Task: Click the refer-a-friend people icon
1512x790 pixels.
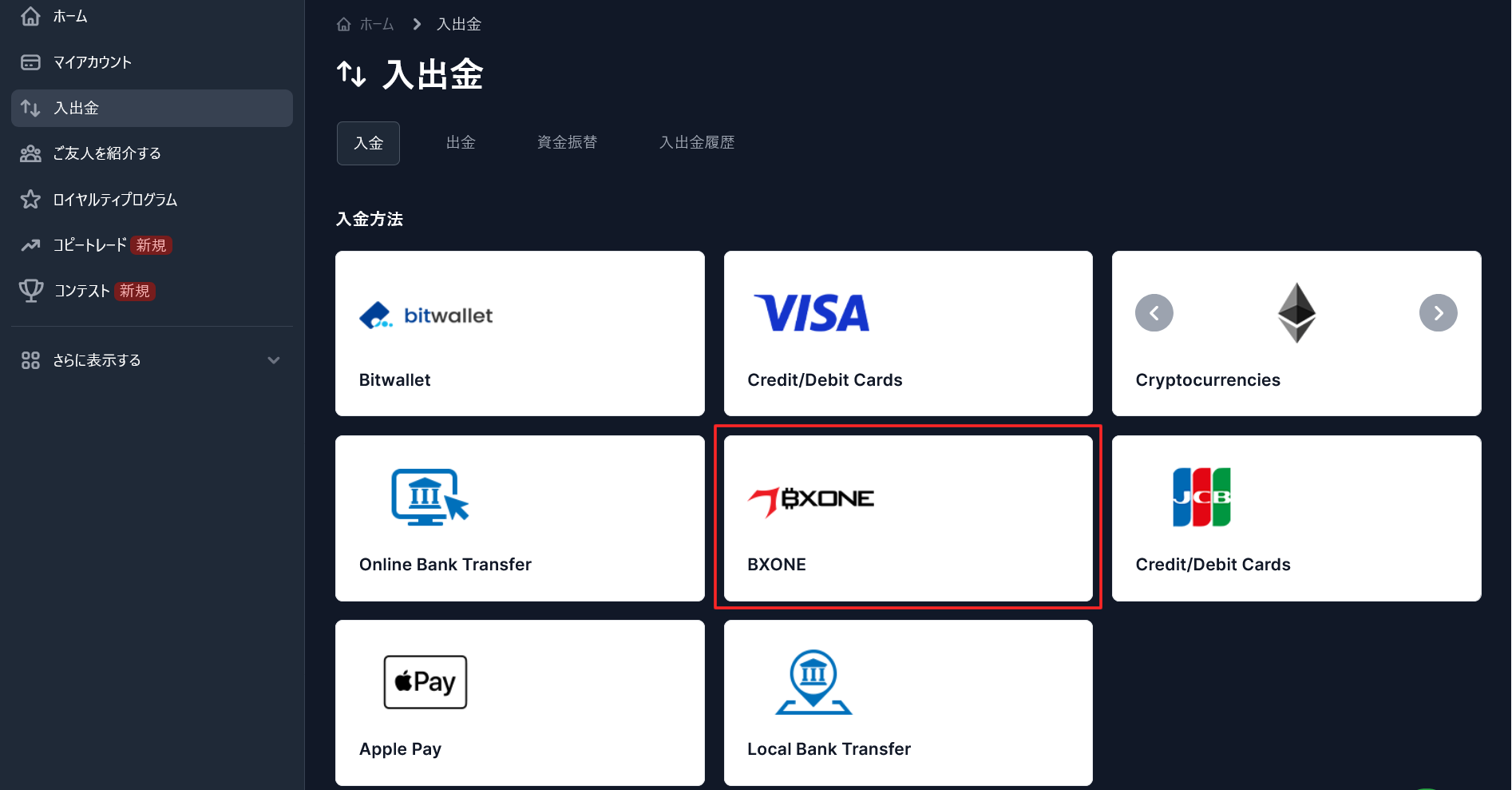Action: tap(30, 153)
